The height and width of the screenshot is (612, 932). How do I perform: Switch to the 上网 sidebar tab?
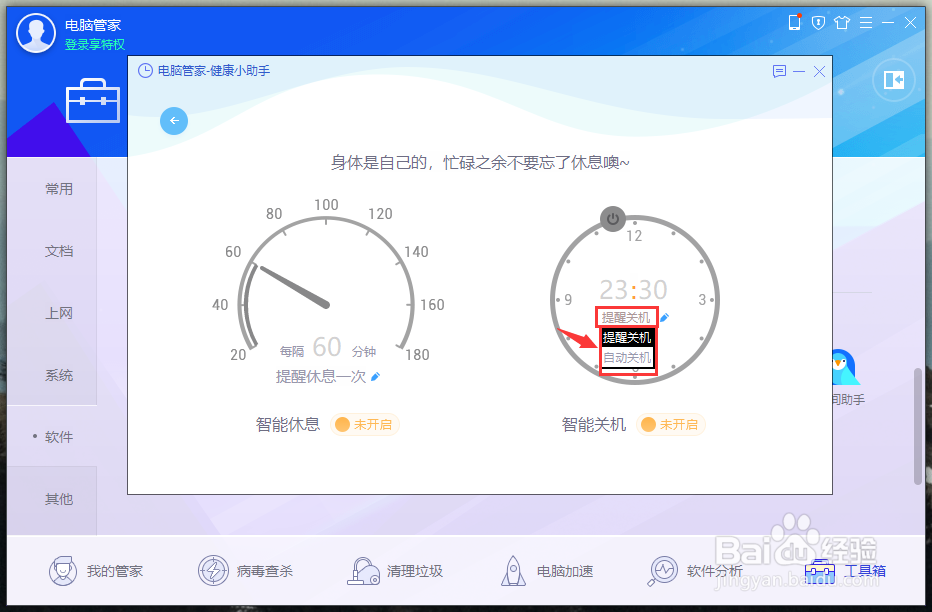pyautogui.click(x=59, y=313)
